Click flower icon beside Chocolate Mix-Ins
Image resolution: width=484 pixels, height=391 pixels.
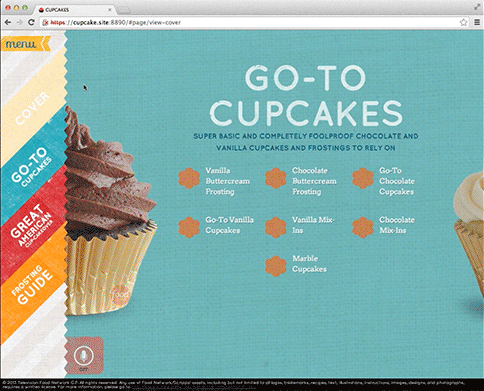tap(363, 227)
